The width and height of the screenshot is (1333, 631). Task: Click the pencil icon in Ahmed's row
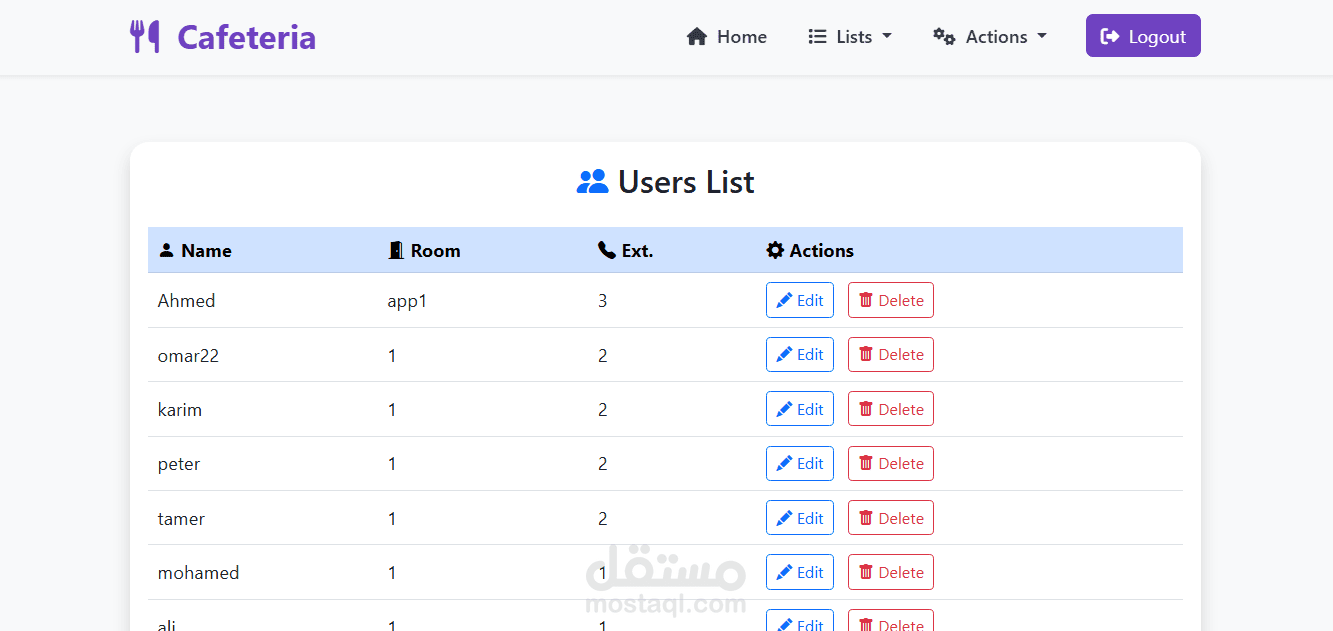click(x=784, y=300)
